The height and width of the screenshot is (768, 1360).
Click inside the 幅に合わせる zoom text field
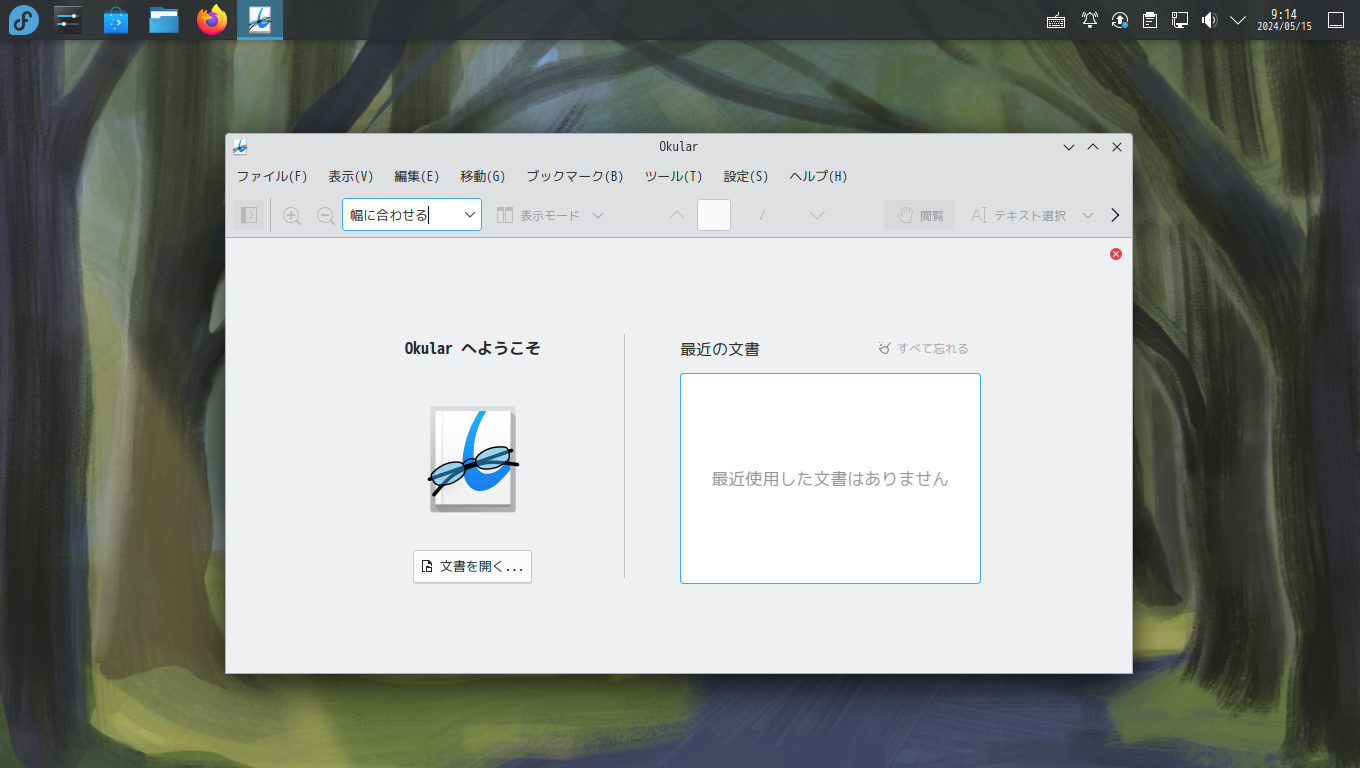[401, 215]
